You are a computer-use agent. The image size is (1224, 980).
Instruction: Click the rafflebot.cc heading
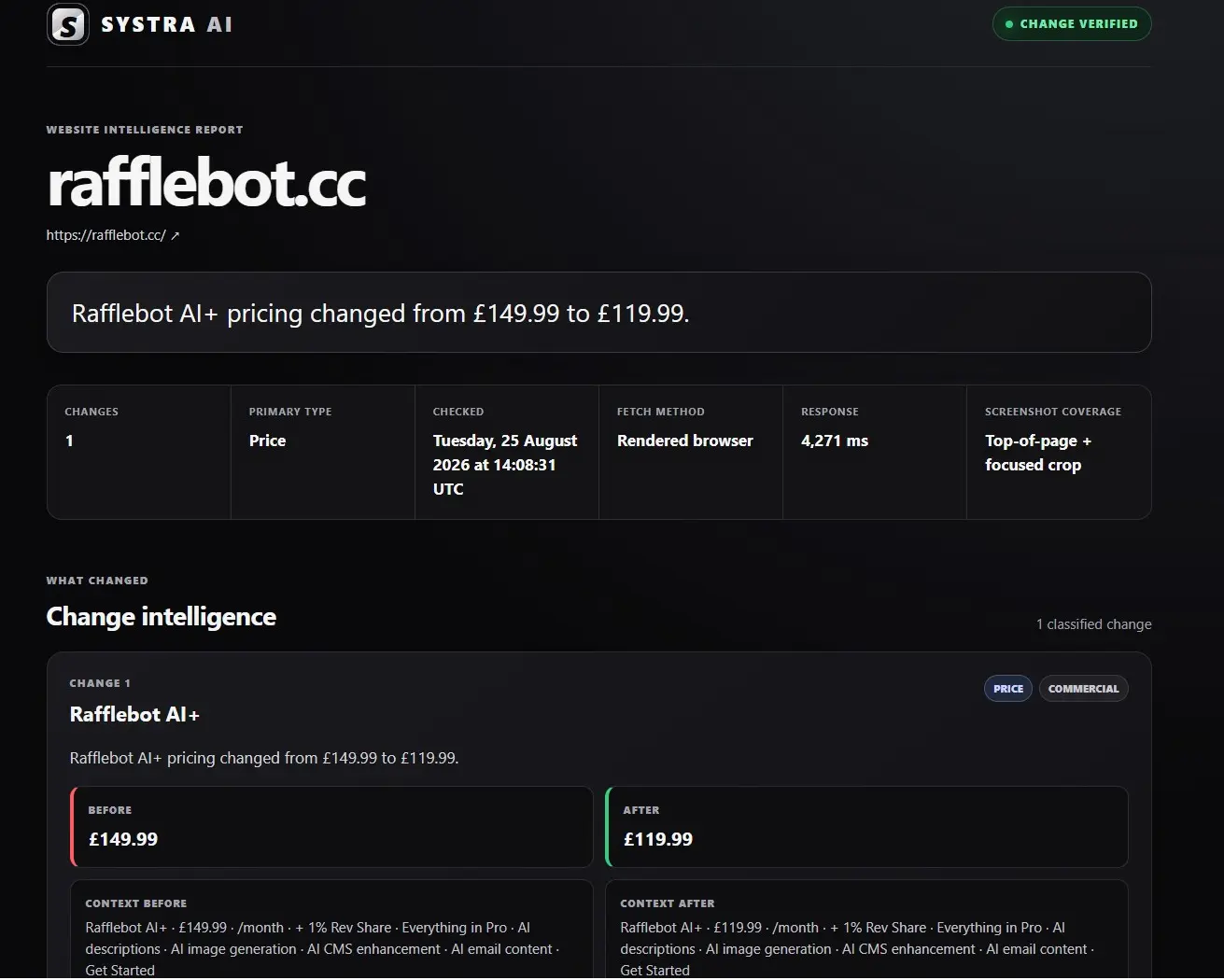tap(206, 183)
